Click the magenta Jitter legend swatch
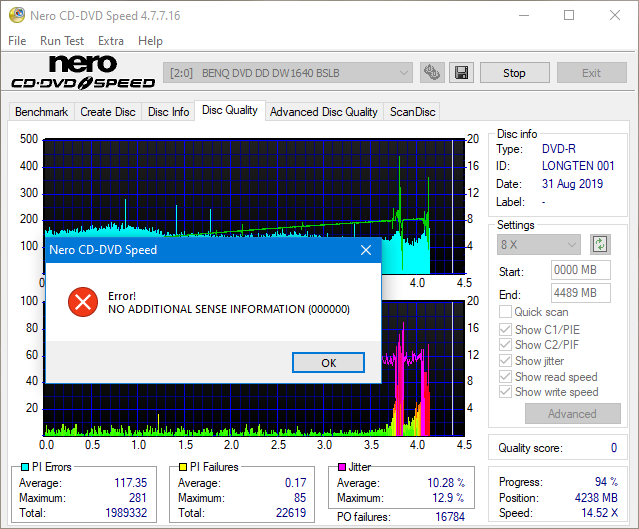 point(342,467)
